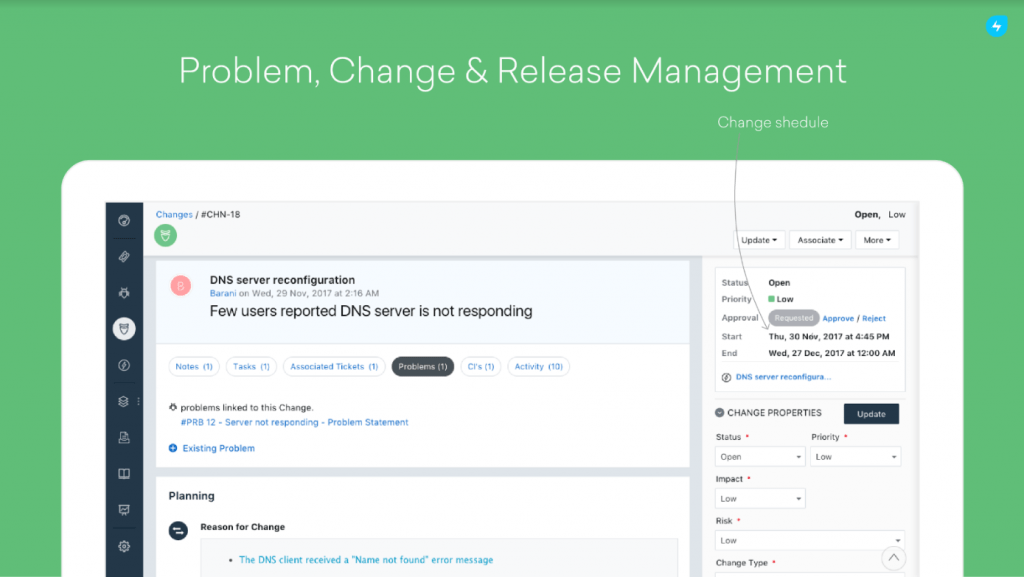1024x577 pixels.
Task: Click the scroll-to-top arrow button
Action: (x=894, y=558)
